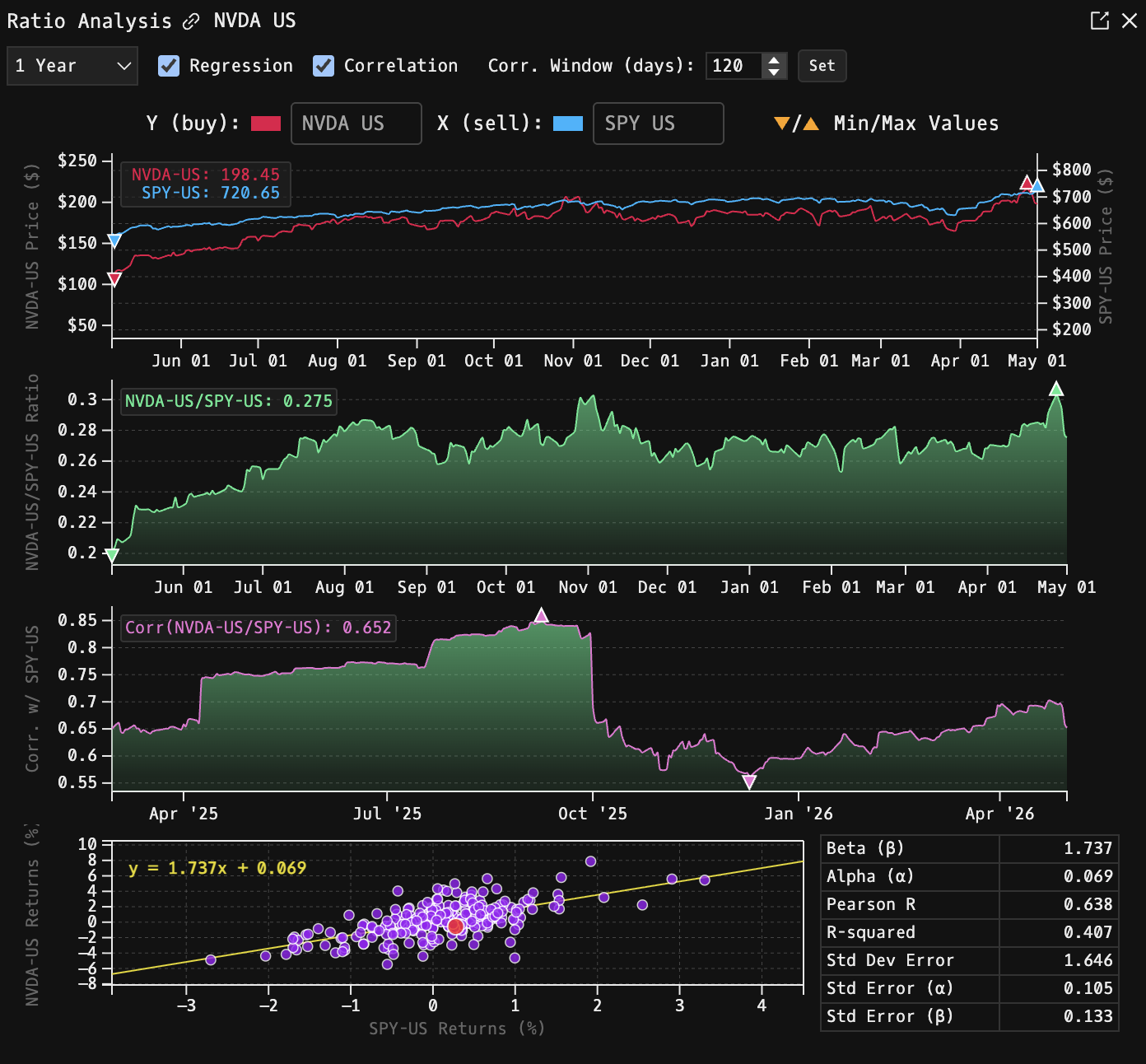The height and width of the screenshot is (1064, 1146).
Task: Close the Ratio Analysis panel
Action: click(1130, 21)
